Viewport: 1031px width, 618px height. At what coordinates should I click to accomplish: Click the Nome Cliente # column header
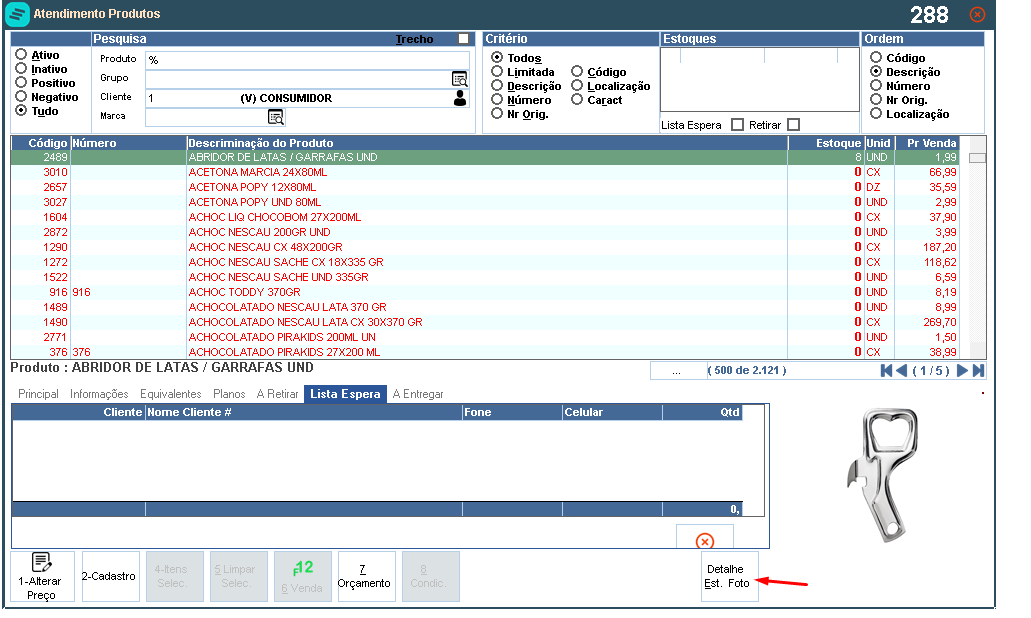[x=304, y=412]
